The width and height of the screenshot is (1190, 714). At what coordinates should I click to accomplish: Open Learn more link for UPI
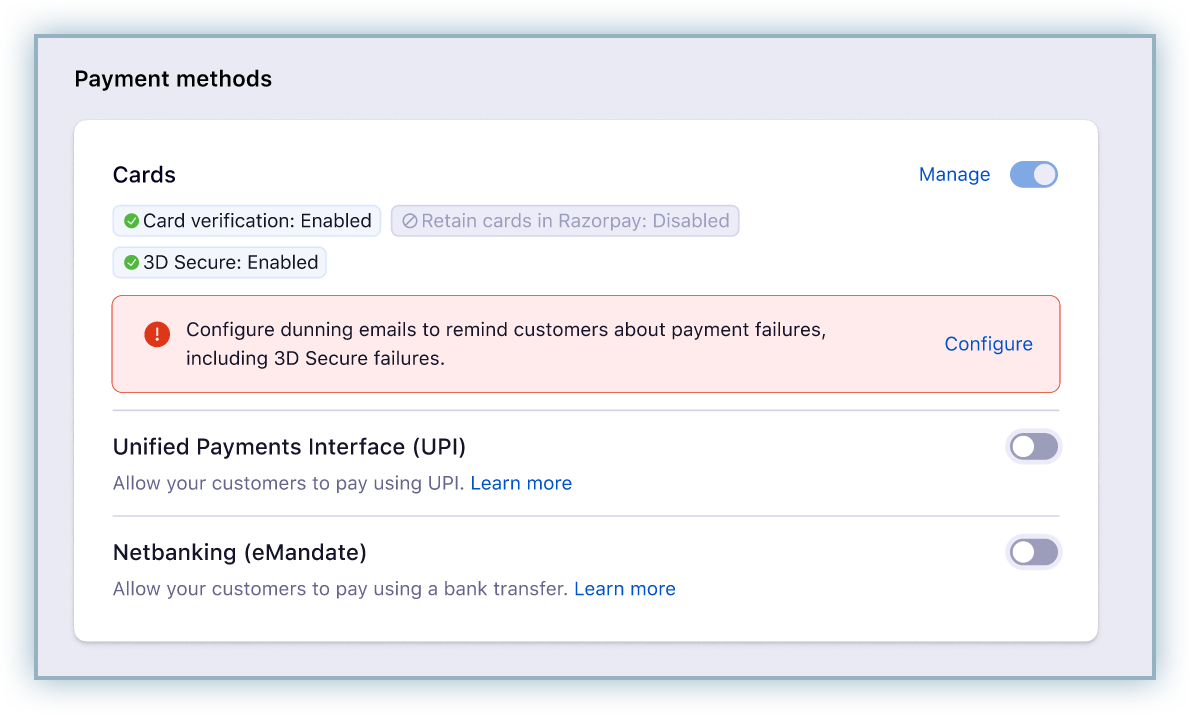point(521,483)
